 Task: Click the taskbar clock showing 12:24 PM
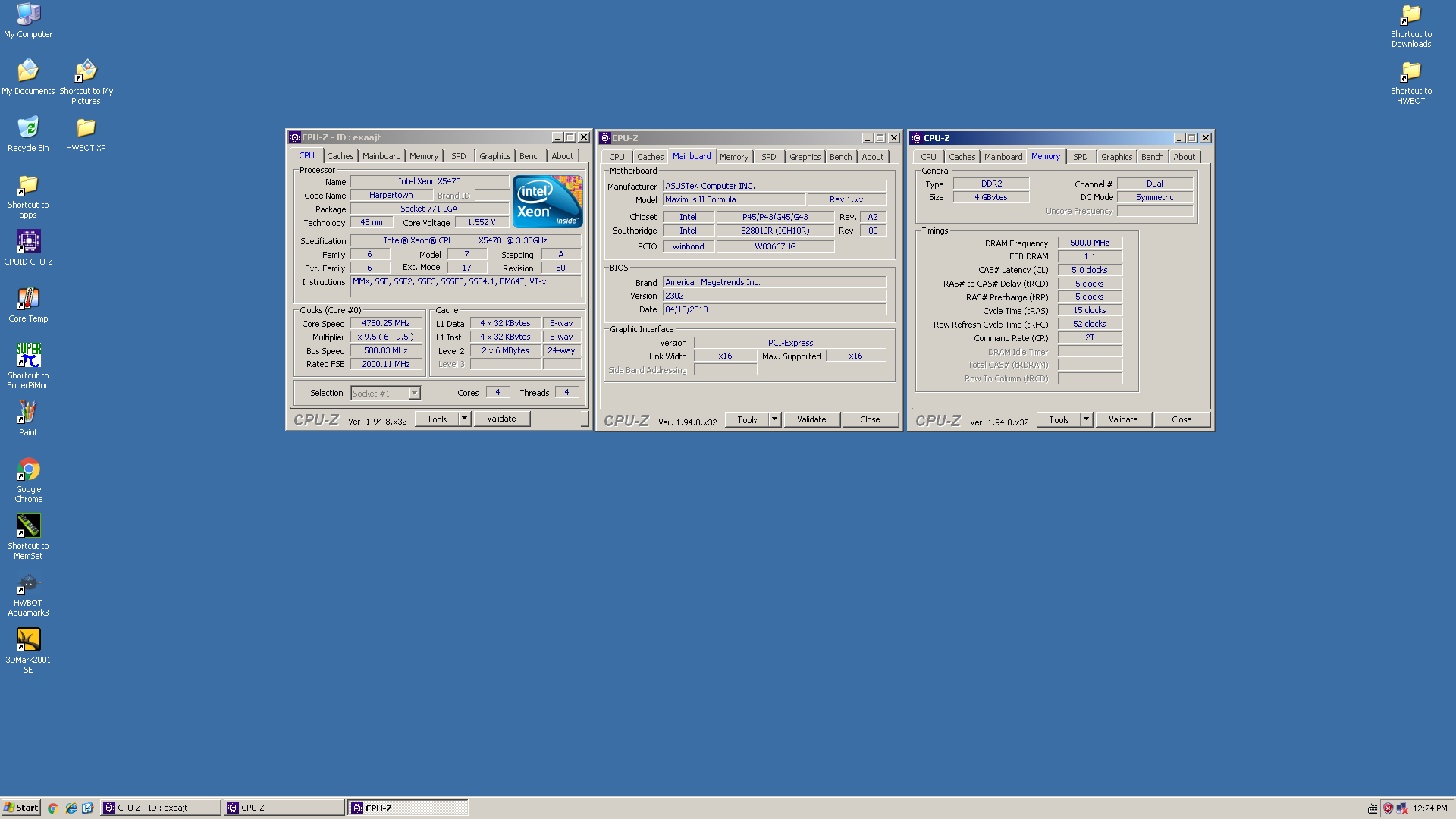point(1430,808)
